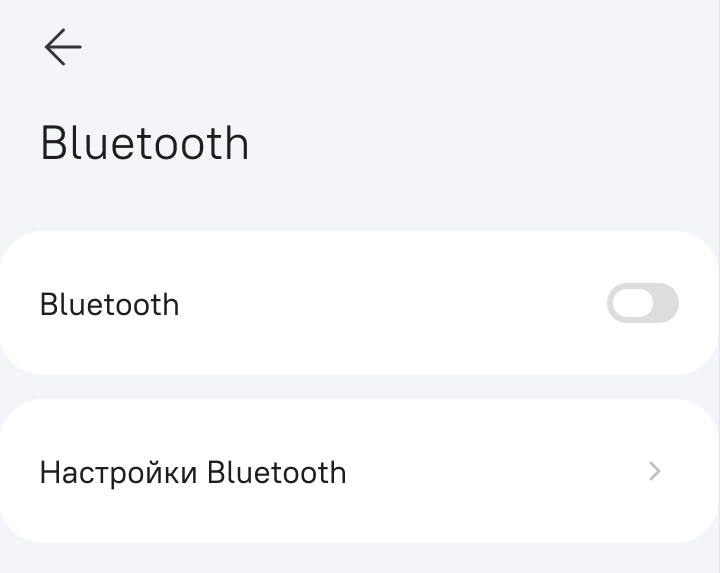Click the right arrow chevron icon
Viewport: 720px width, 573px height.
pyautogui.click(x=655, y=471)
